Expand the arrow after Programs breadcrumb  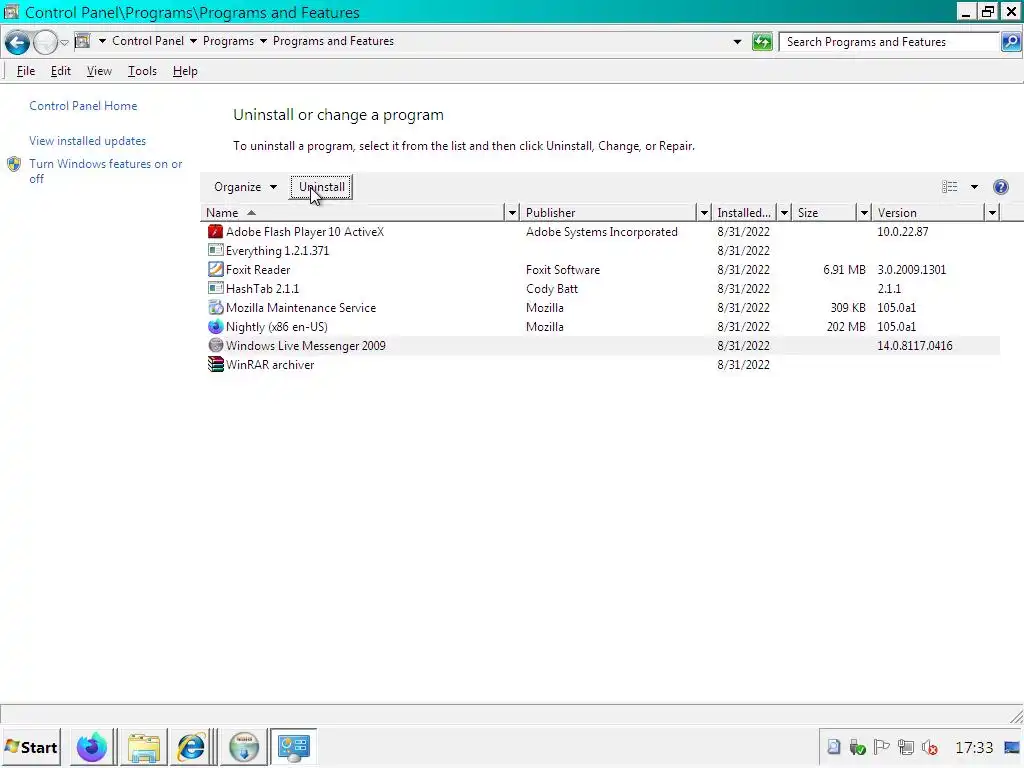point(263,41)
